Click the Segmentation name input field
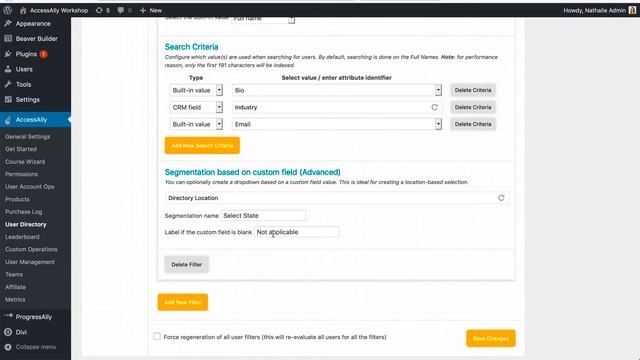Viewport: 640px width, 360px height. coord(263,216)
